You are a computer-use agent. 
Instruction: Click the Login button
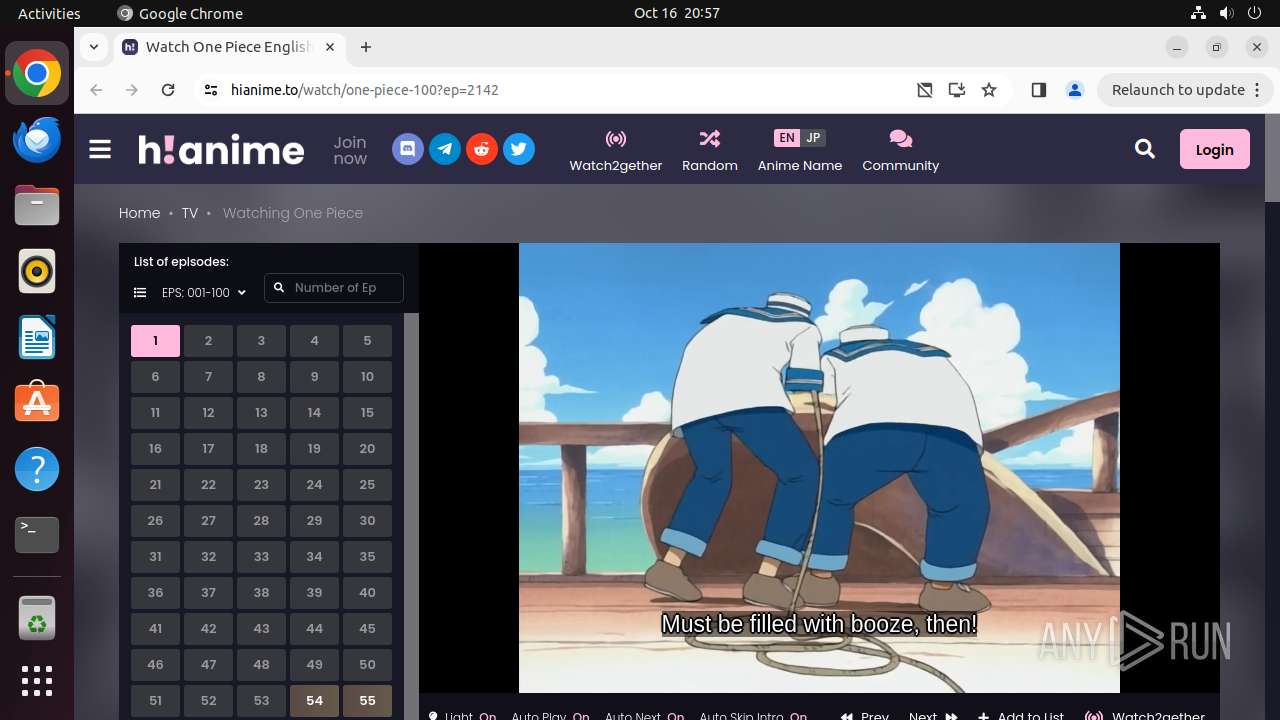[x=1214, y=149]
